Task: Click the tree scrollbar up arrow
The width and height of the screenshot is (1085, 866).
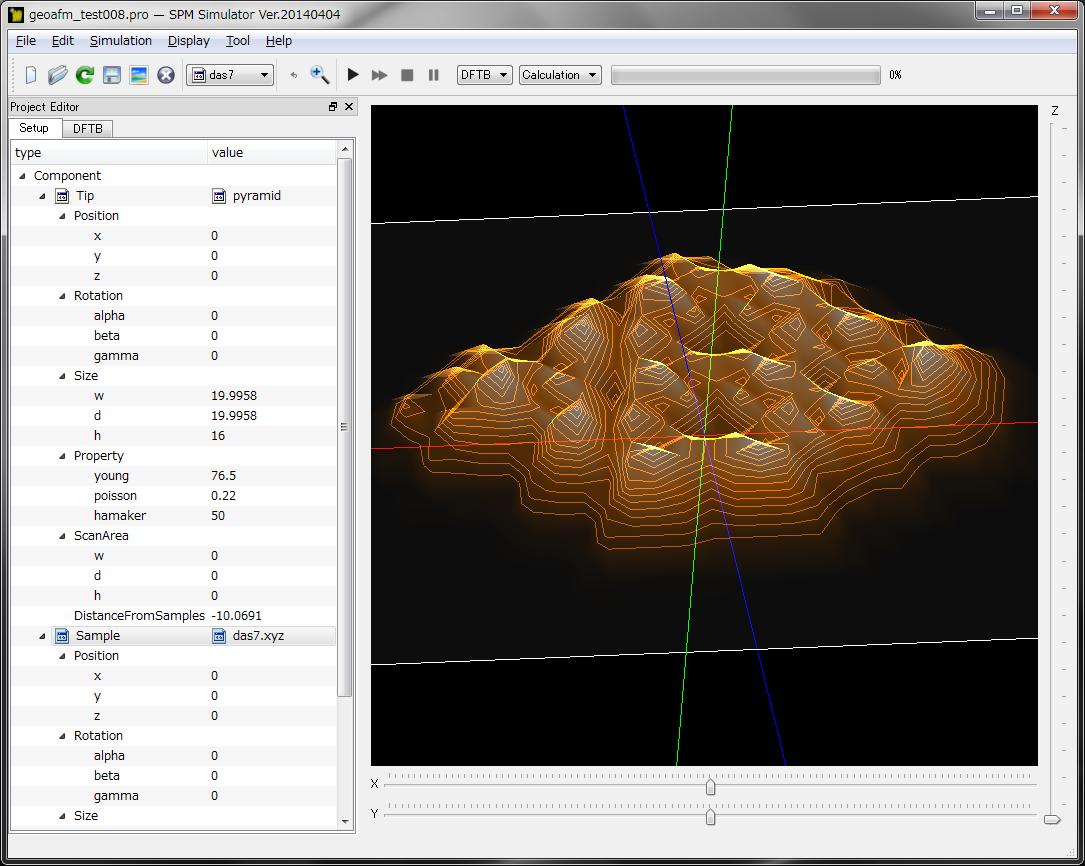Action: tap(345, 149)
